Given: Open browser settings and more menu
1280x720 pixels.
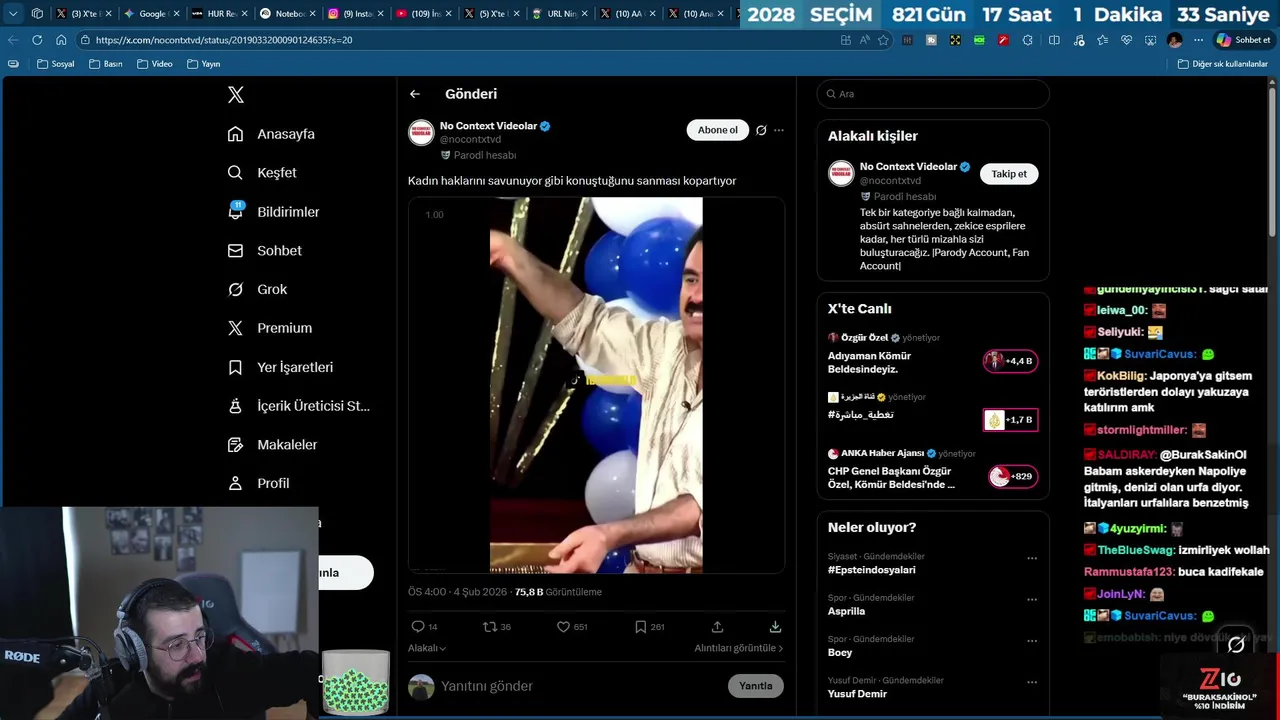Looking at the screenshot, I should coord(1198,40).
